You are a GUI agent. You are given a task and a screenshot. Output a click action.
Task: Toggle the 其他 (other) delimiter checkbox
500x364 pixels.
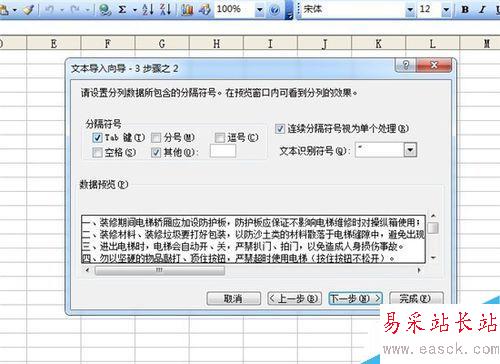(x=156, y=152)
